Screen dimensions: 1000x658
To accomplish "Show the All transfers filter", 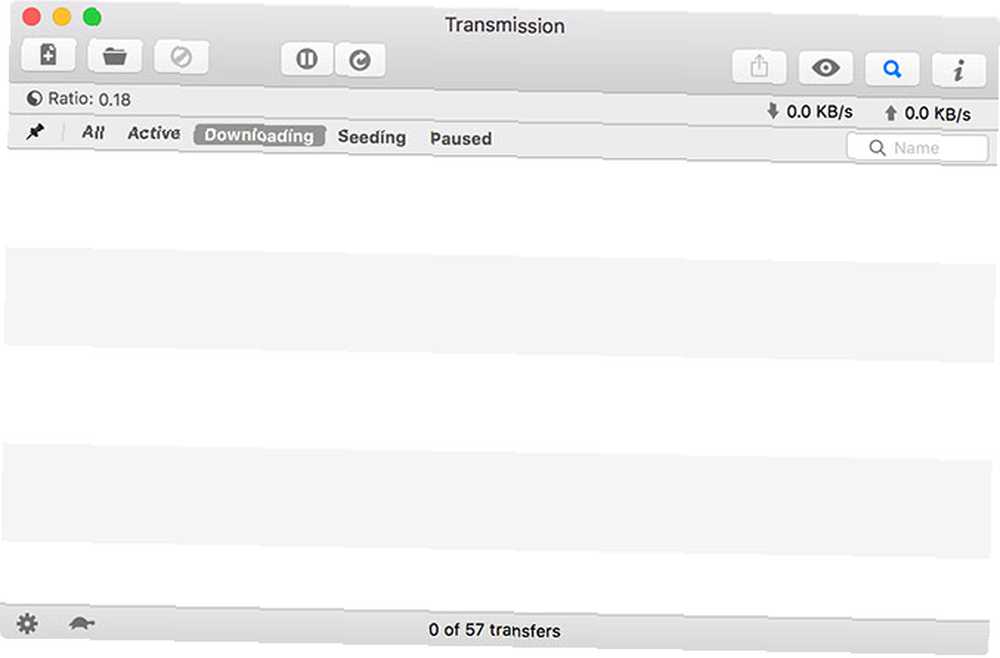I will click(x=93, y=132).
